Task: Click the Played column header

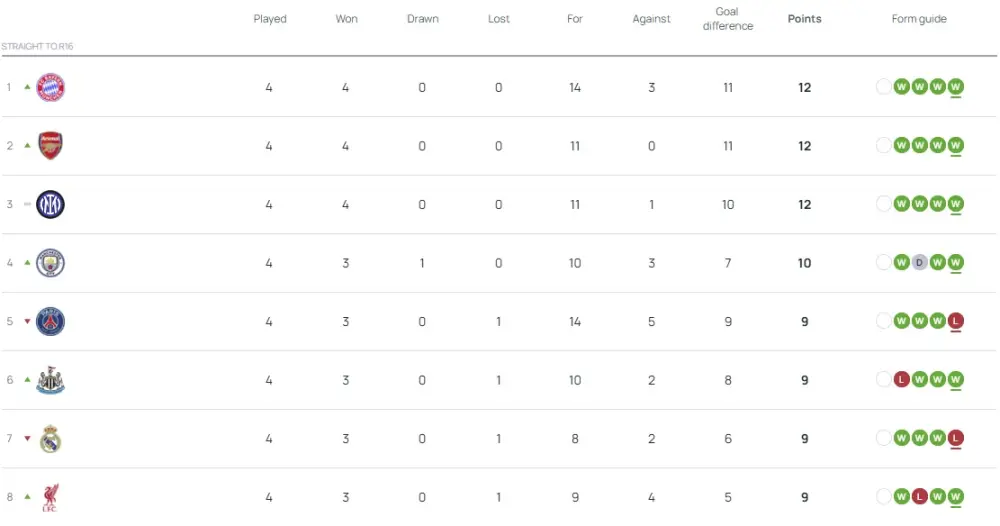Action: 269,19
